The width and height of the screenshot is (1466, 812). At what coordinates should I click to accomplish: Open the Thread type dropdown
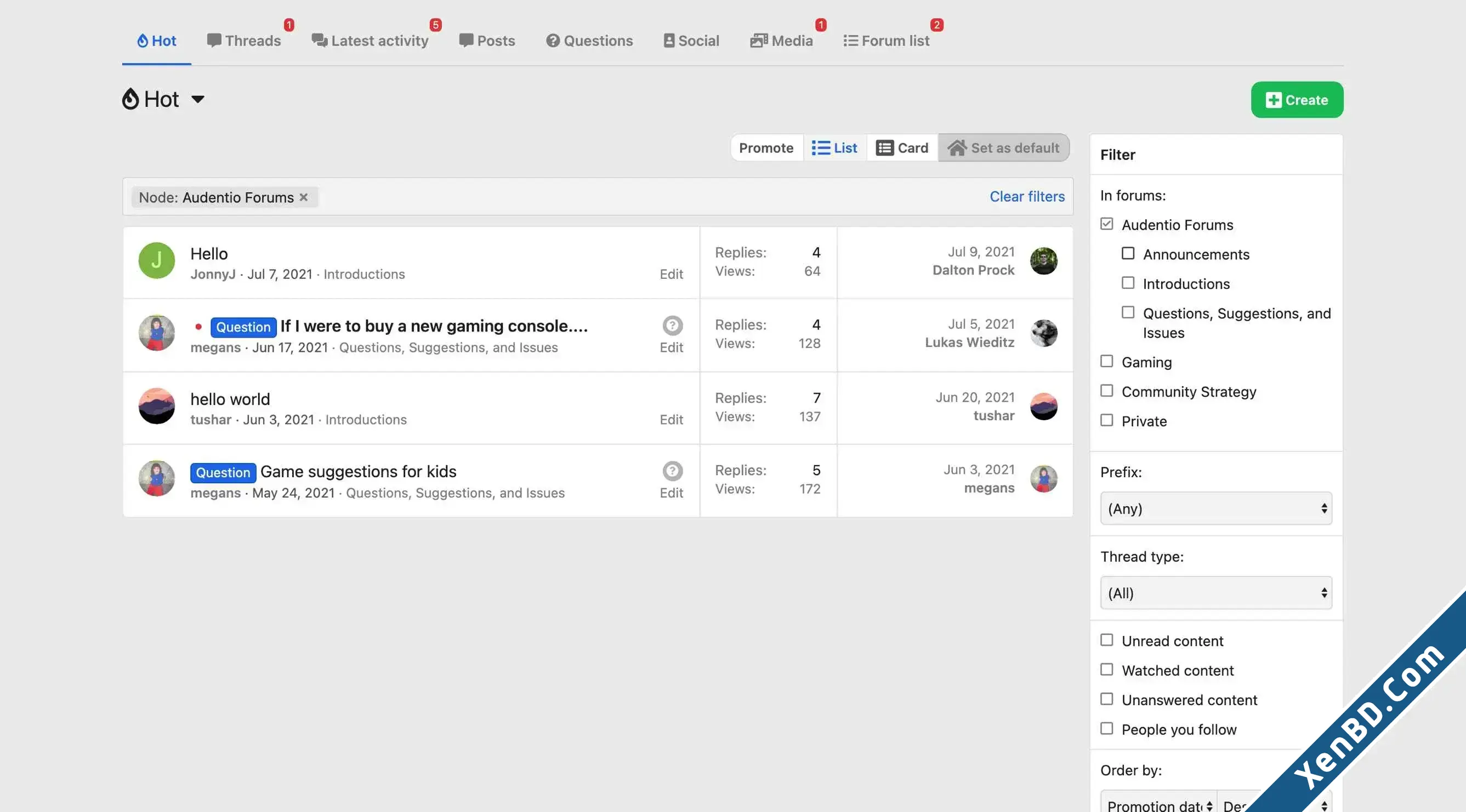[1216, 593]
